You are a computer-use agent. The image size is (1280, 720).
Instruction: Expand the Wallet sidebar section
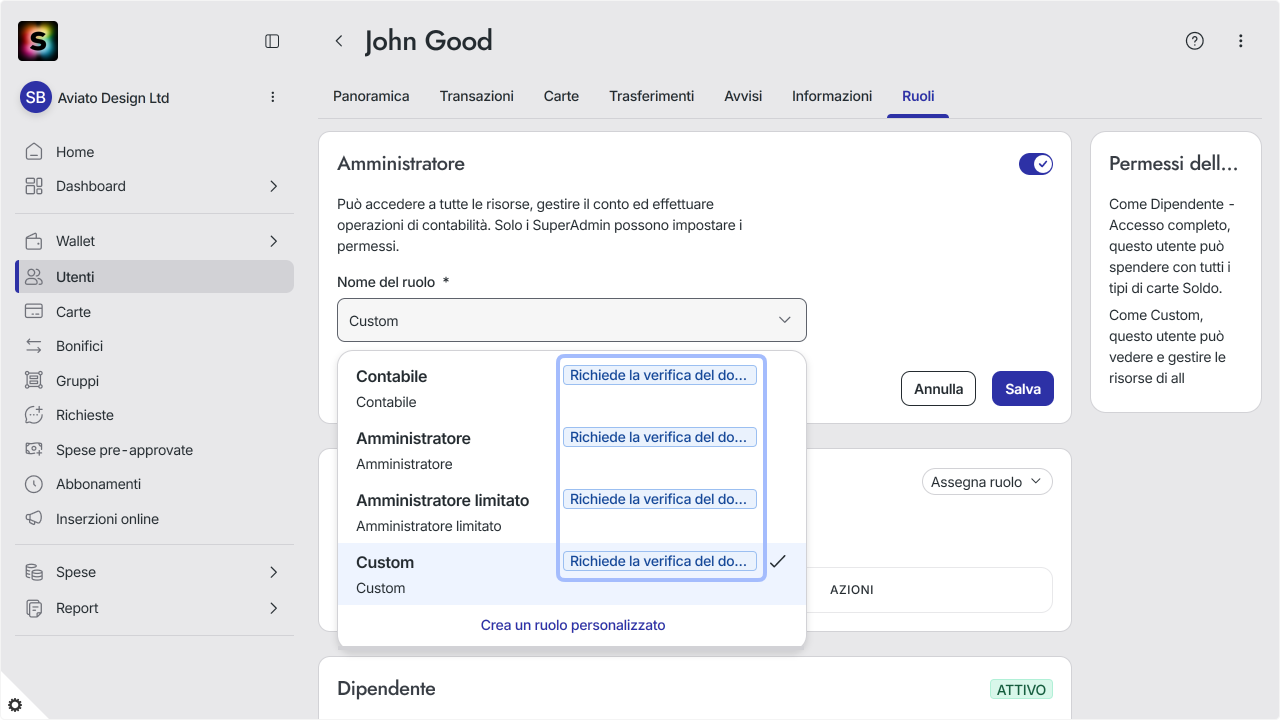[155, 241]
